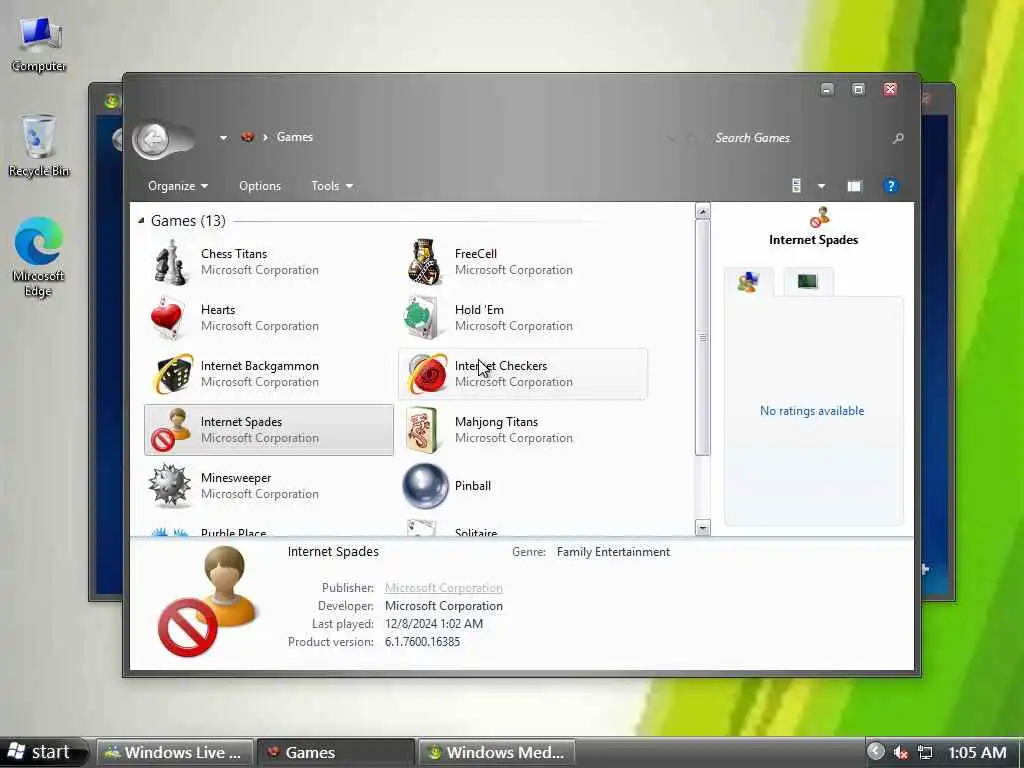Click the Chess Titans title text

point(234,254)
